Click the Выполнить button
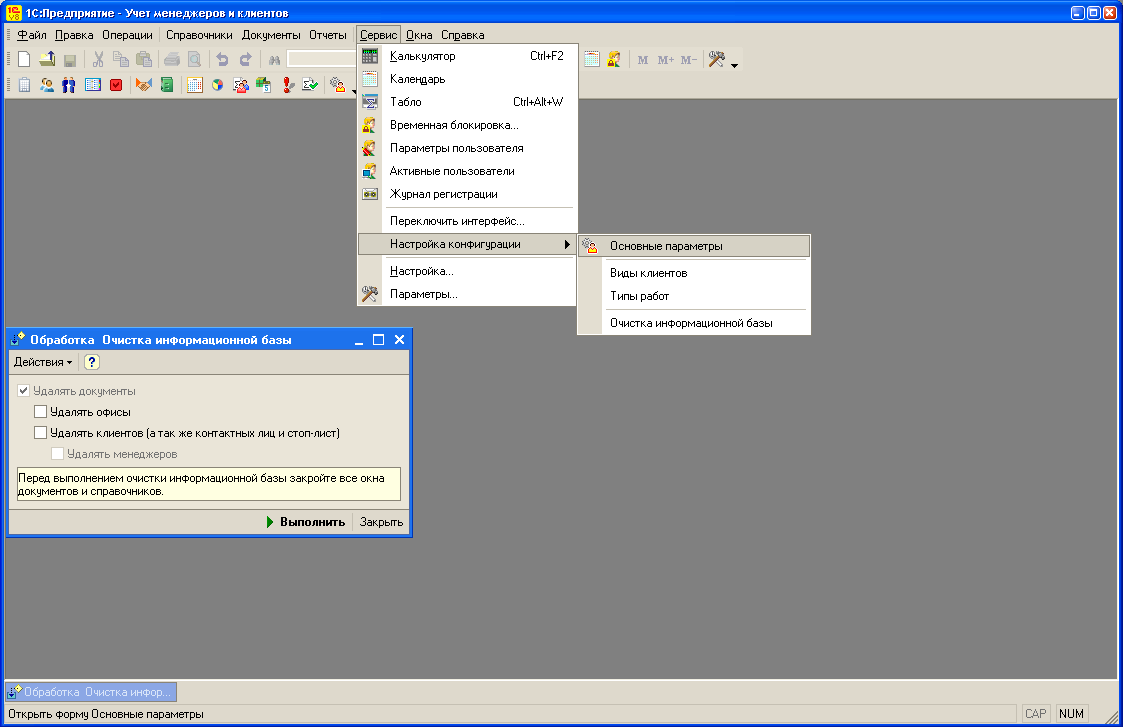This screenshot has width=1123, height=727. [x=306, y=522]
